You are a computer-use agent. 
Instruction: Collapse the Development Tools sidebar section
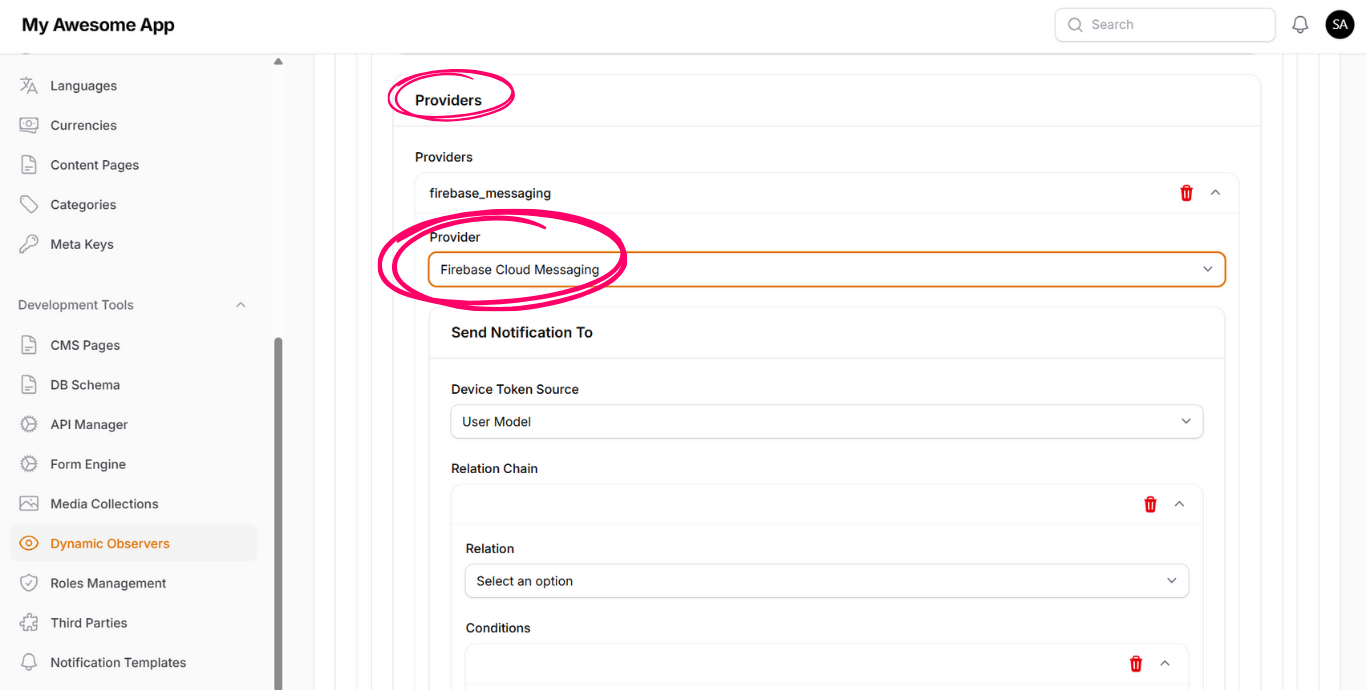(240, 305)
